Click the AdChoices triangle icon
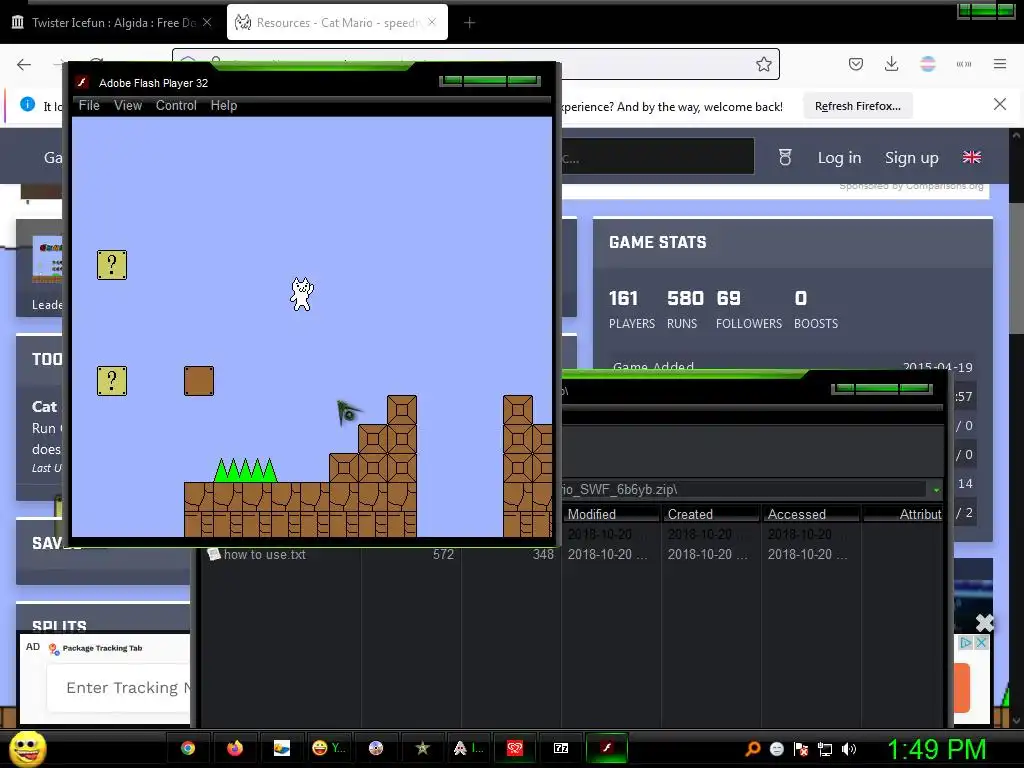The width and height of the screenshot is (1024, 768). pyautogui.click(x=966, y=643)
